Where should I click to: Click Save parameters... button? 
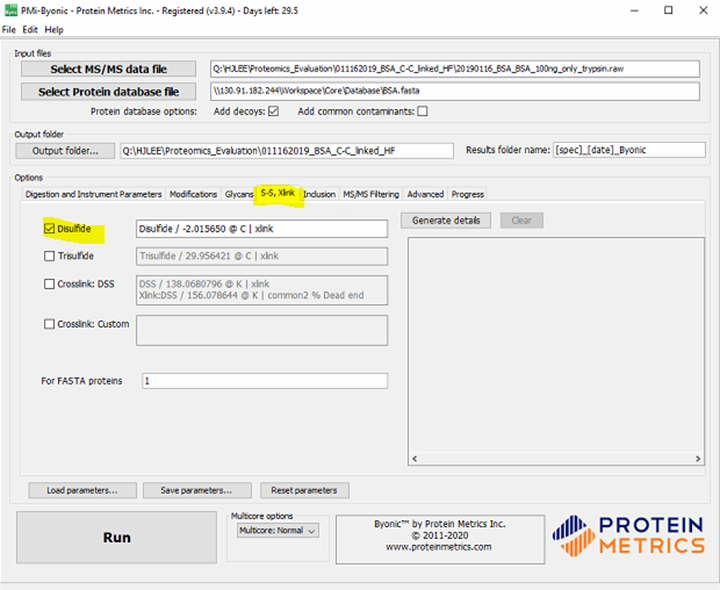197,490
